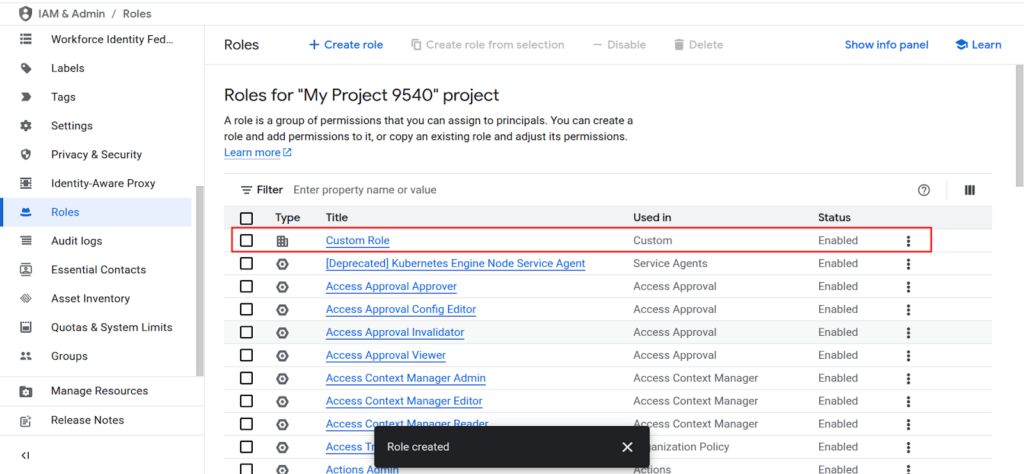The height and width of the screenshot is (474, 1024).
Task: Open the Custom Role link
Action: (357, 241)
